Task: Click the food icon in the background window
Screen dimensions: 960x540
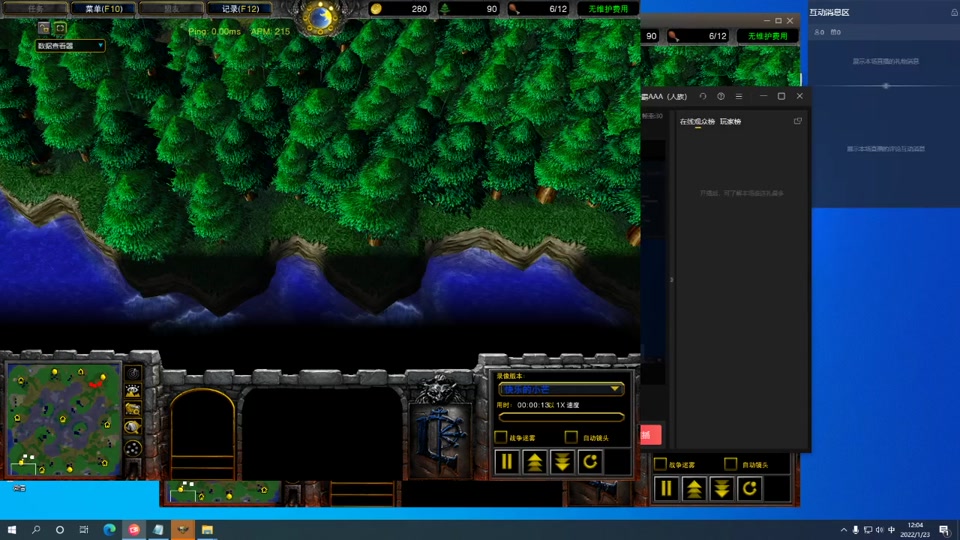Action: click(673, 36)
